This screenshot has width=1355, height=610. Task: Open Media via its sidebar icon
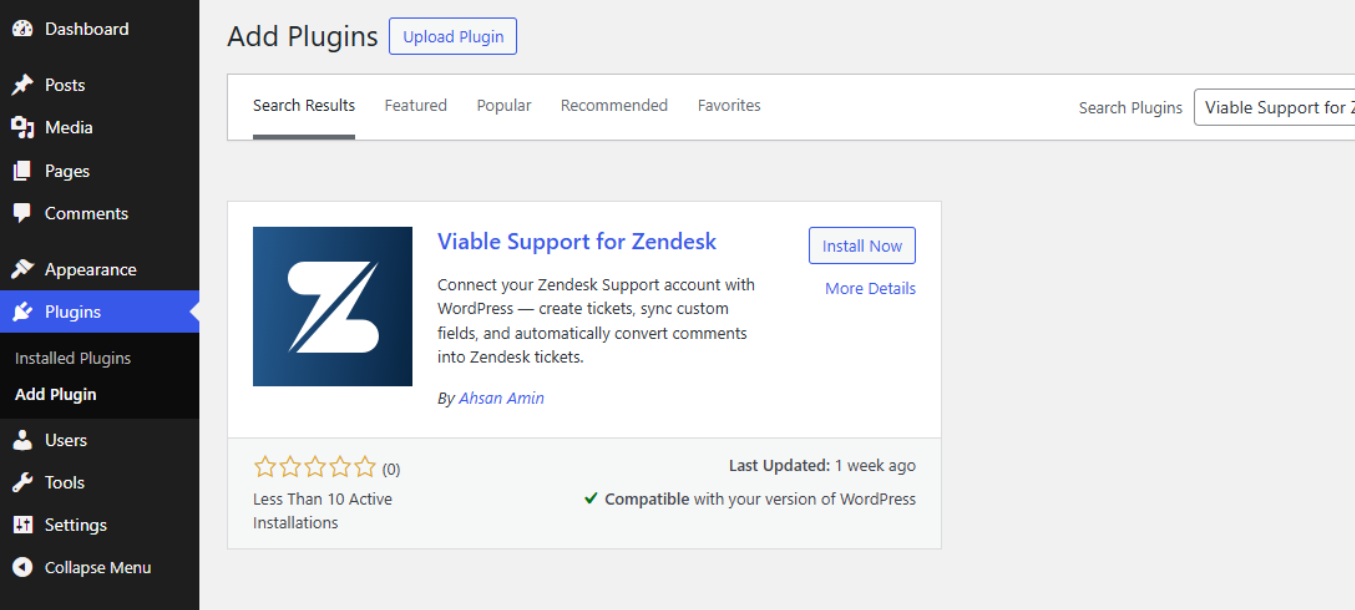click(x=22, y=128)
